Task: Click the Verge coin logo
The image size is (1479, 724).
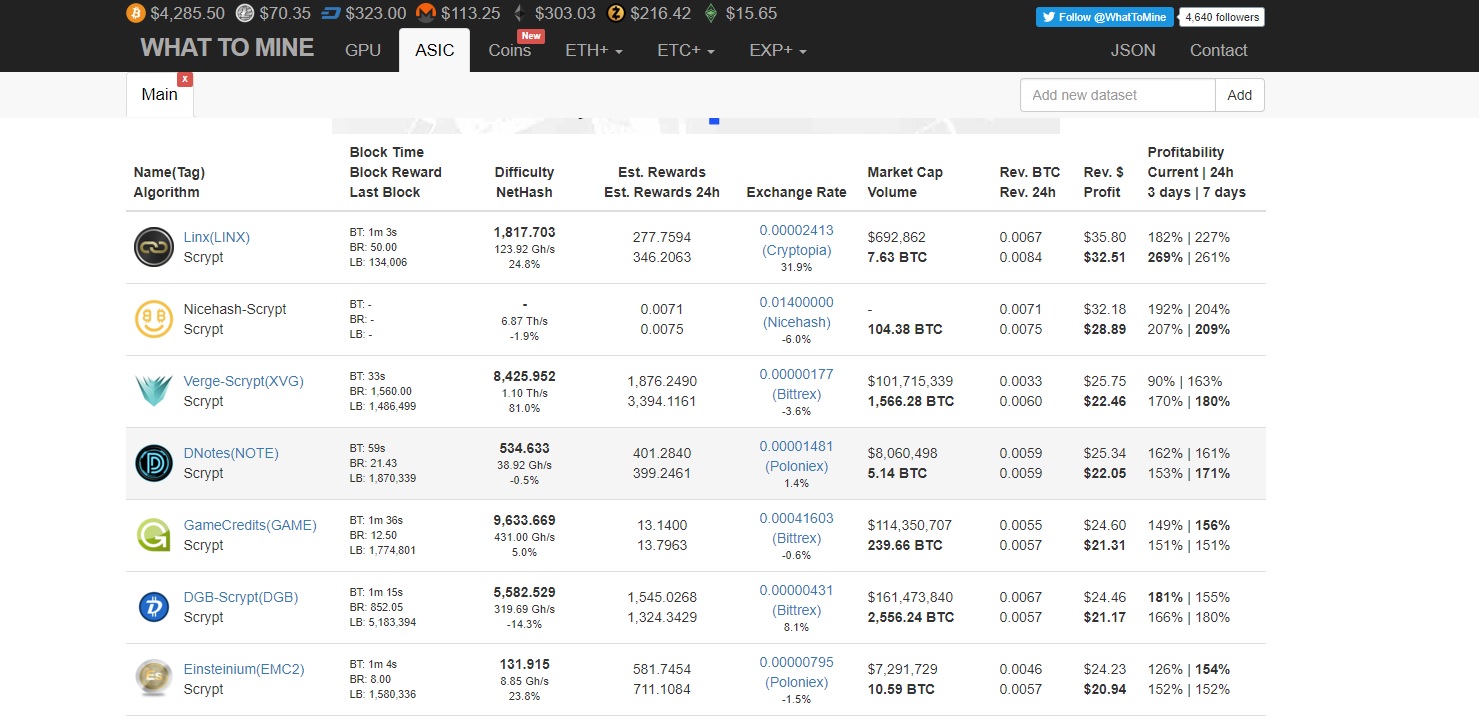Action: 154,391
